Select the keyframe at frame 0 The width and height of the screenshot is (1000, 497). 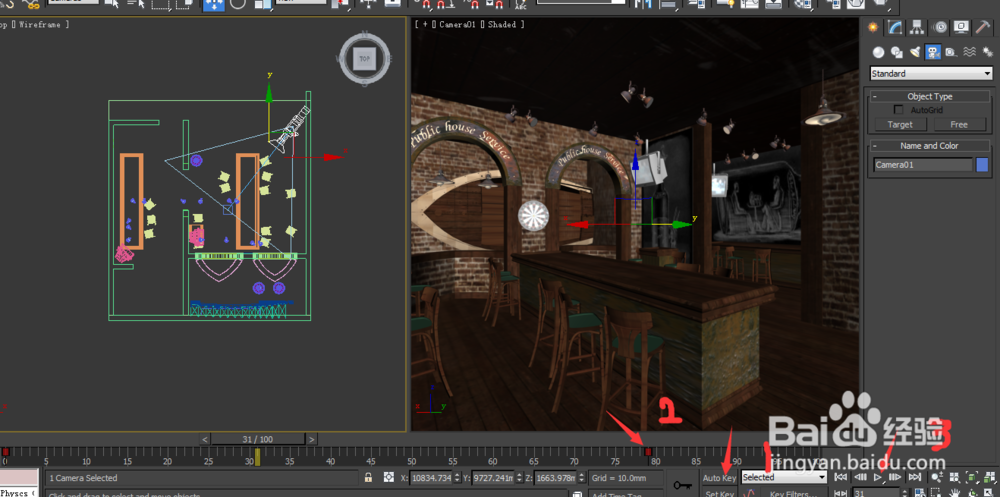pos(5,452)
